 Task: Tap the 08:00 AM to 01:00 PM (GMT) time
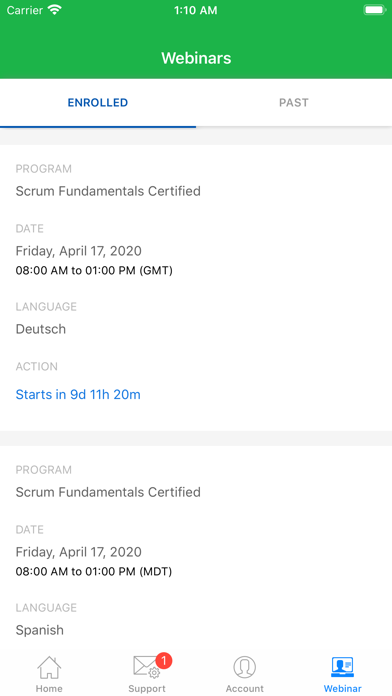[94, 270]
